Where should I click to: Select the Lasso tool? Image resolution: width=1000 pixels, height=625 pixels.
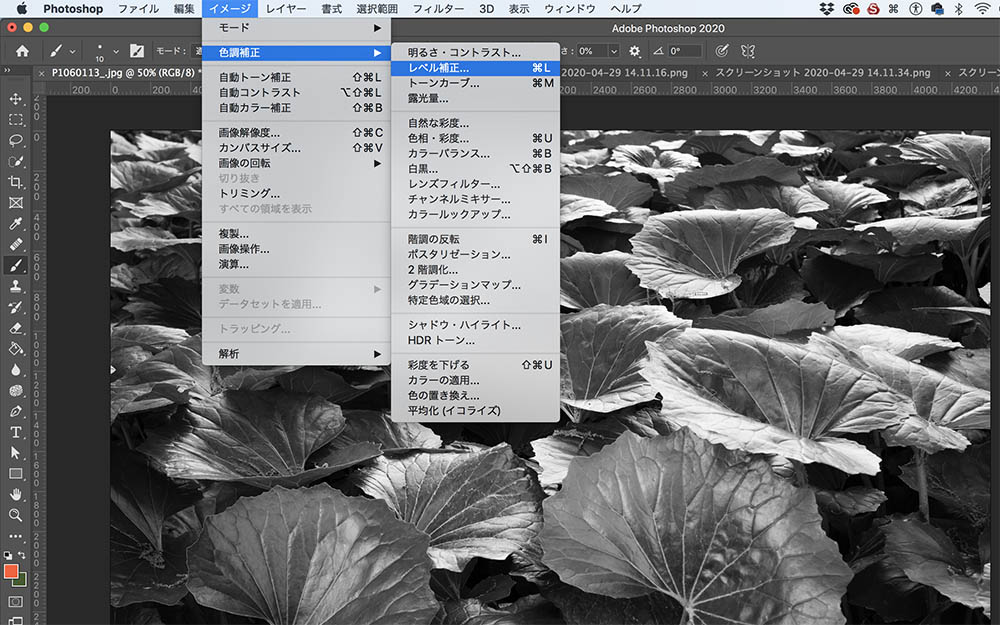tap(16, 141)
